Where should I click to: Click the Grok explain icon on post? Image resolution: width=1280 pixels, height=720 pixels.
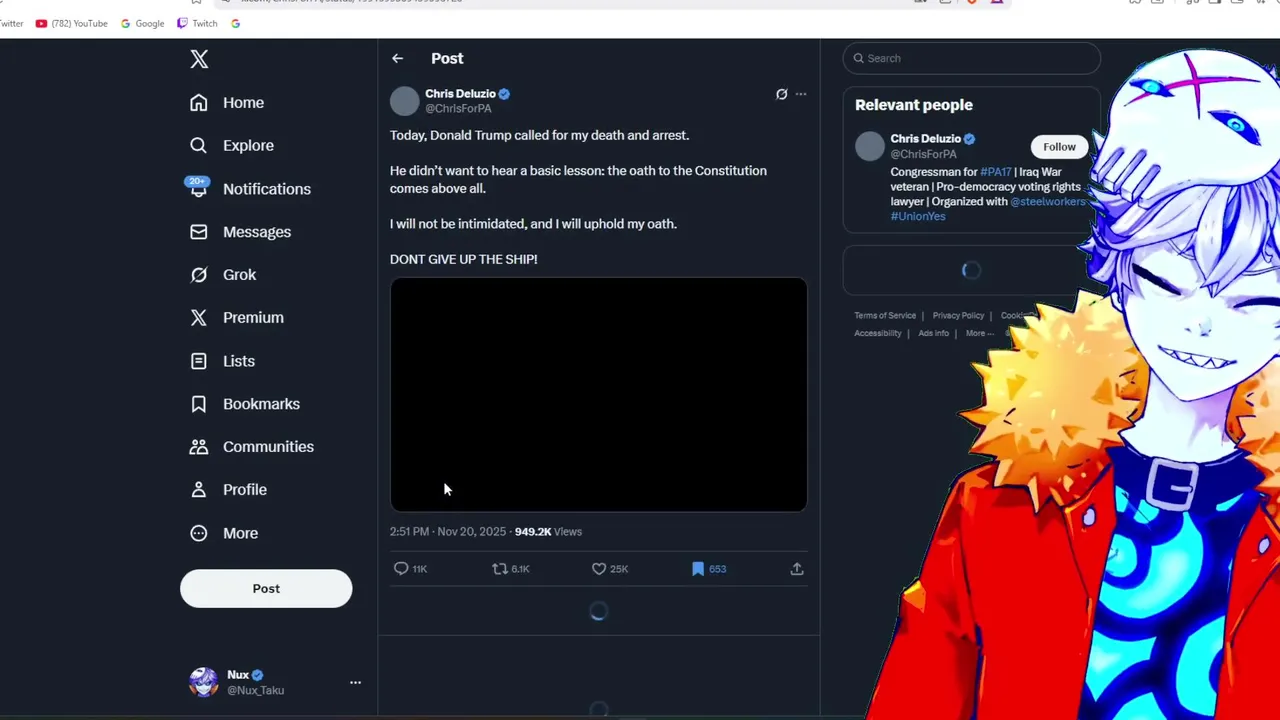tap(782, 94)
